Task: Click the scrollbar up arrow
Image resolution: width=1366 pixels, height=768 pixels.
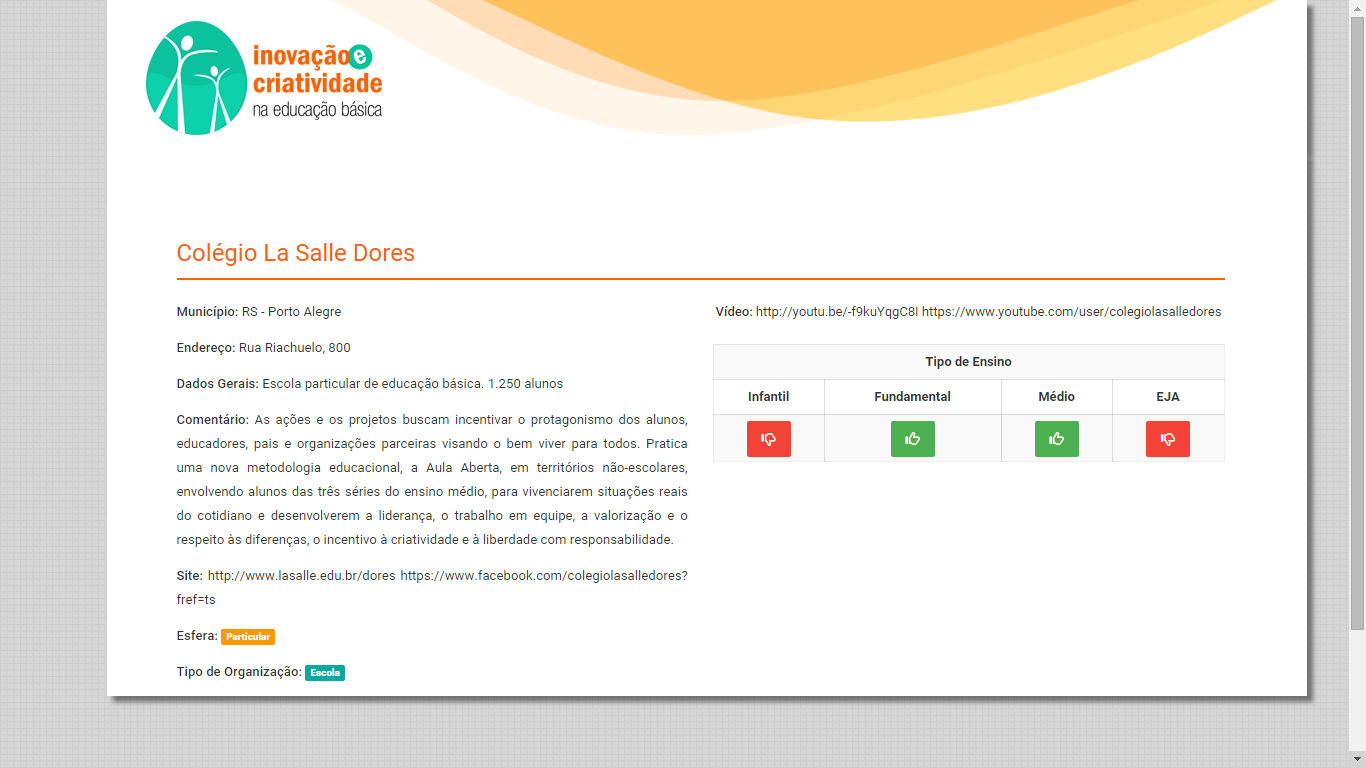Action: [1357, 7]
